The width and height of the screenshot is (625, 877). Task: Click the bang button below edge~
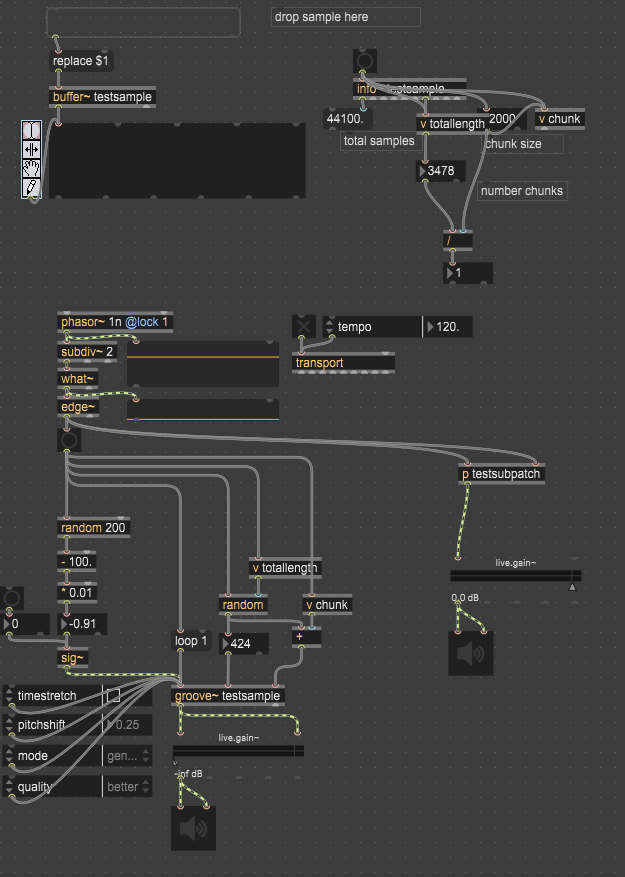coord(69,440)
